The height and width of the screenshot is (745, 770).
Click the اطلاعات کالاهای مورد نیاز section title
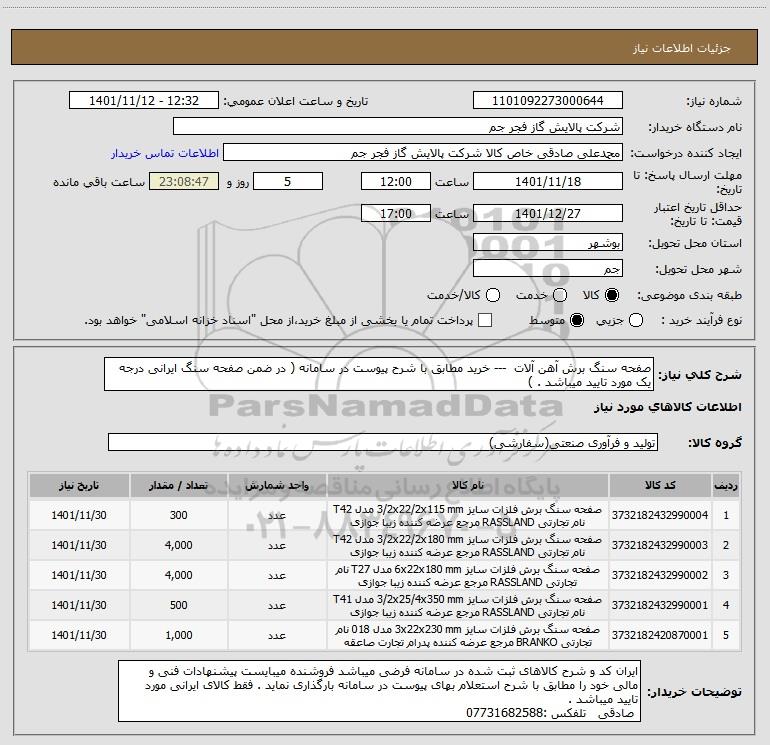(667, 408)
